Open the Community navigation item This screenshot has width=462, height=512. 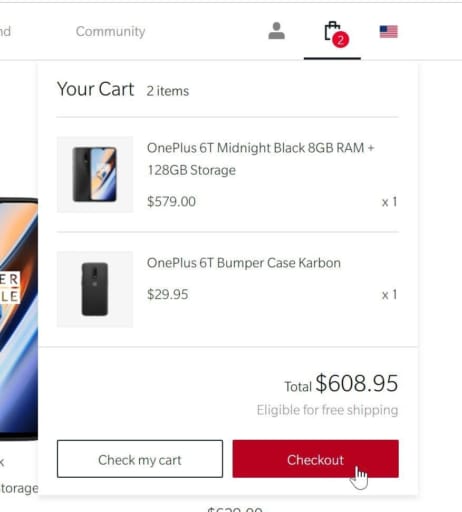[111, 31]
